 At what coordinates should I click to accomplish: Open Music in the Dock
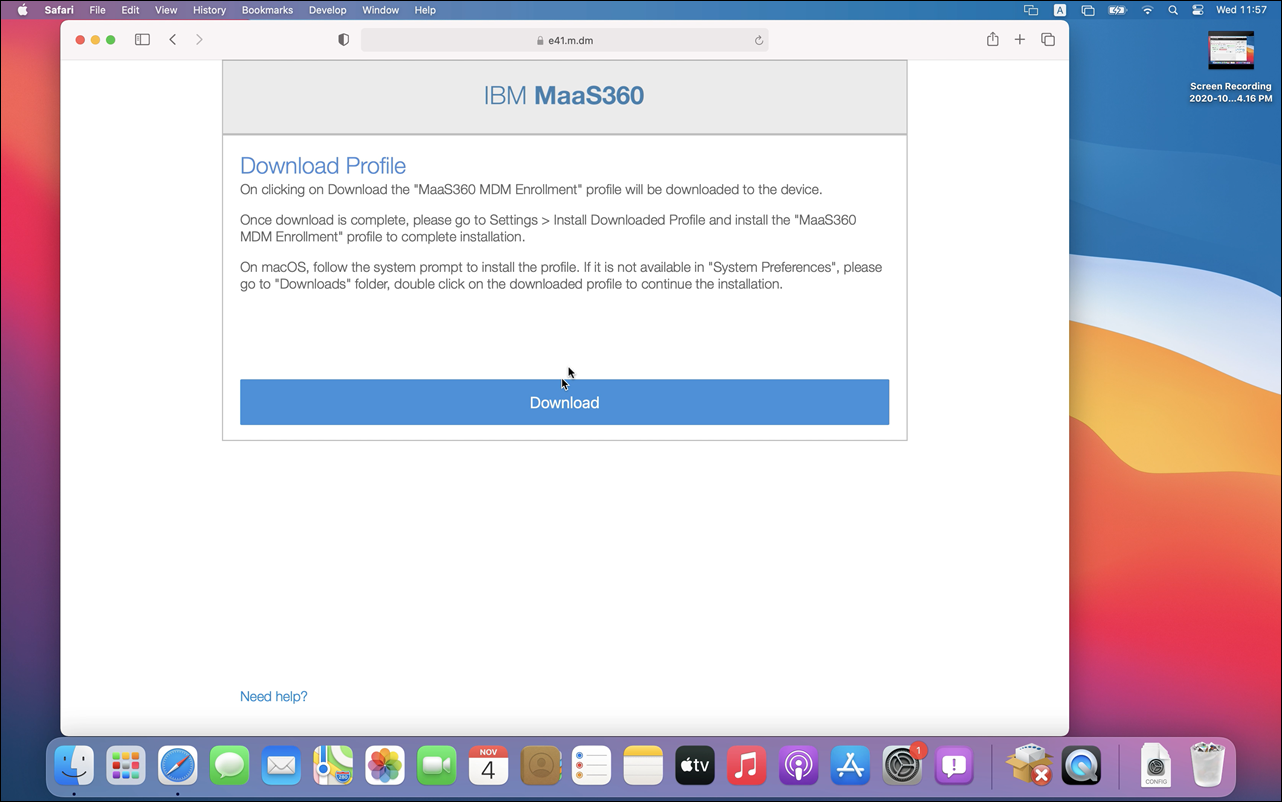[x=747, y=766]
